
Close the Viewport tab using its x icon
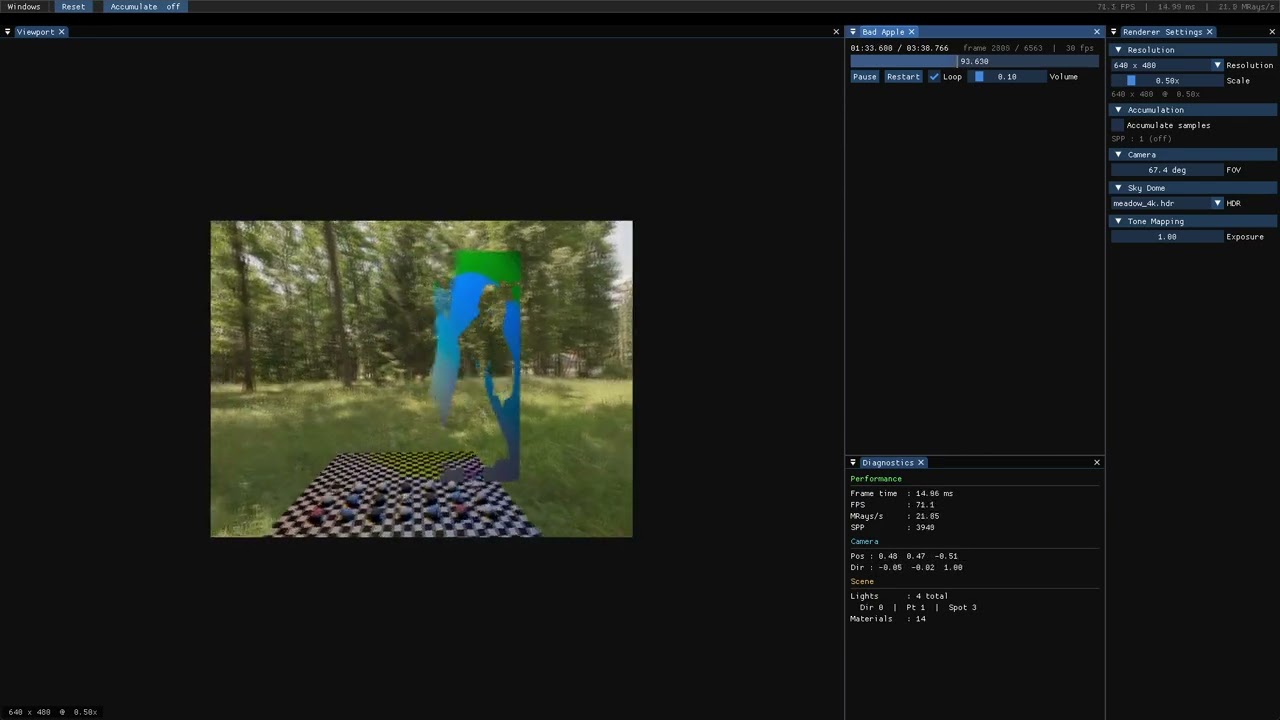click(61, 32)
